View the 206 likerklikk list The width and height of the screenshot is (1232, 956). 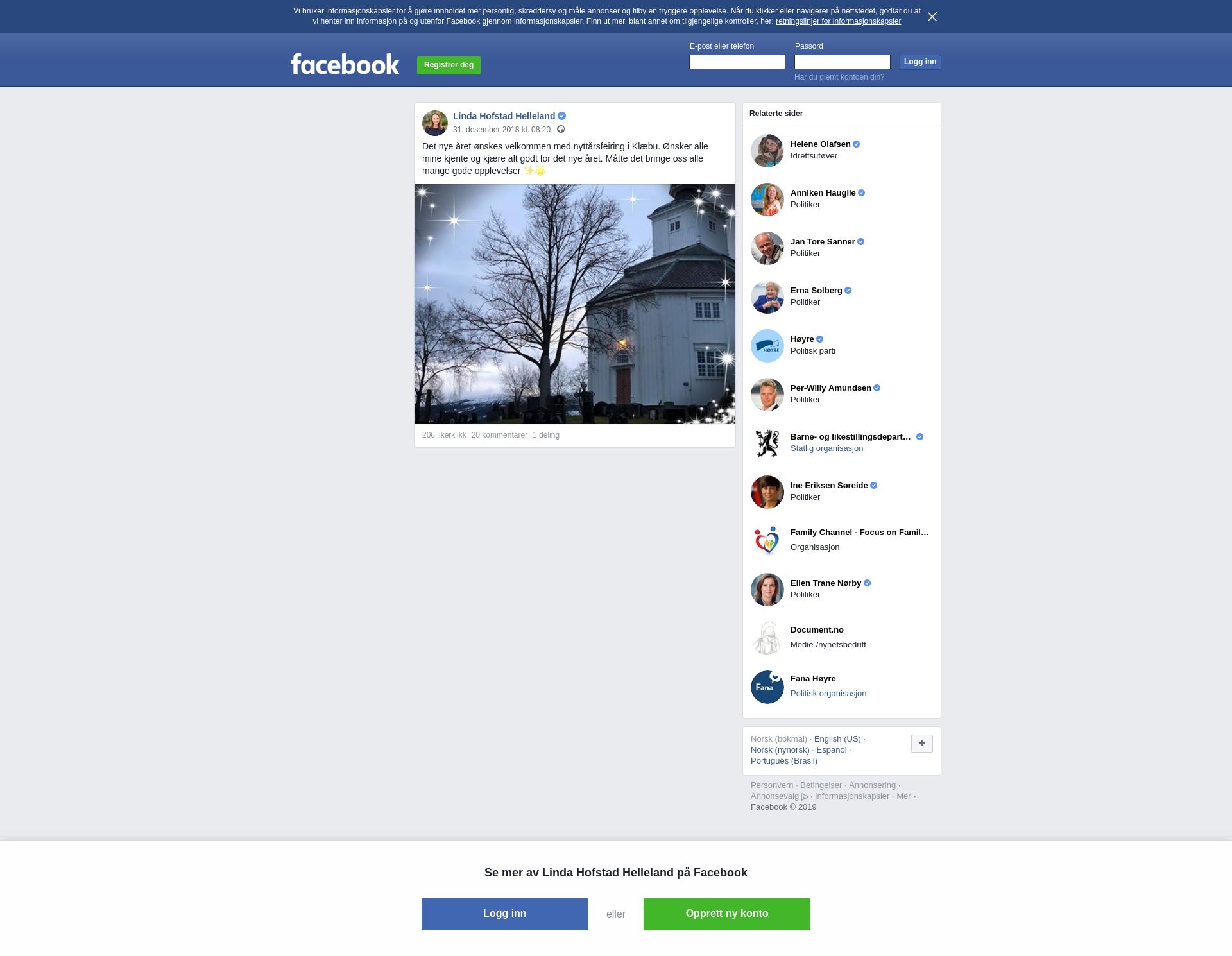pyautogui.click(x=444, y=435)
